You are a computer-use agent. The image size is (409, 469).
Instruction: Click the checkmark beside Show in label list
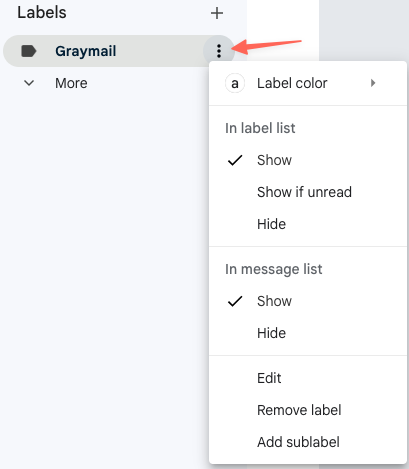235,160
